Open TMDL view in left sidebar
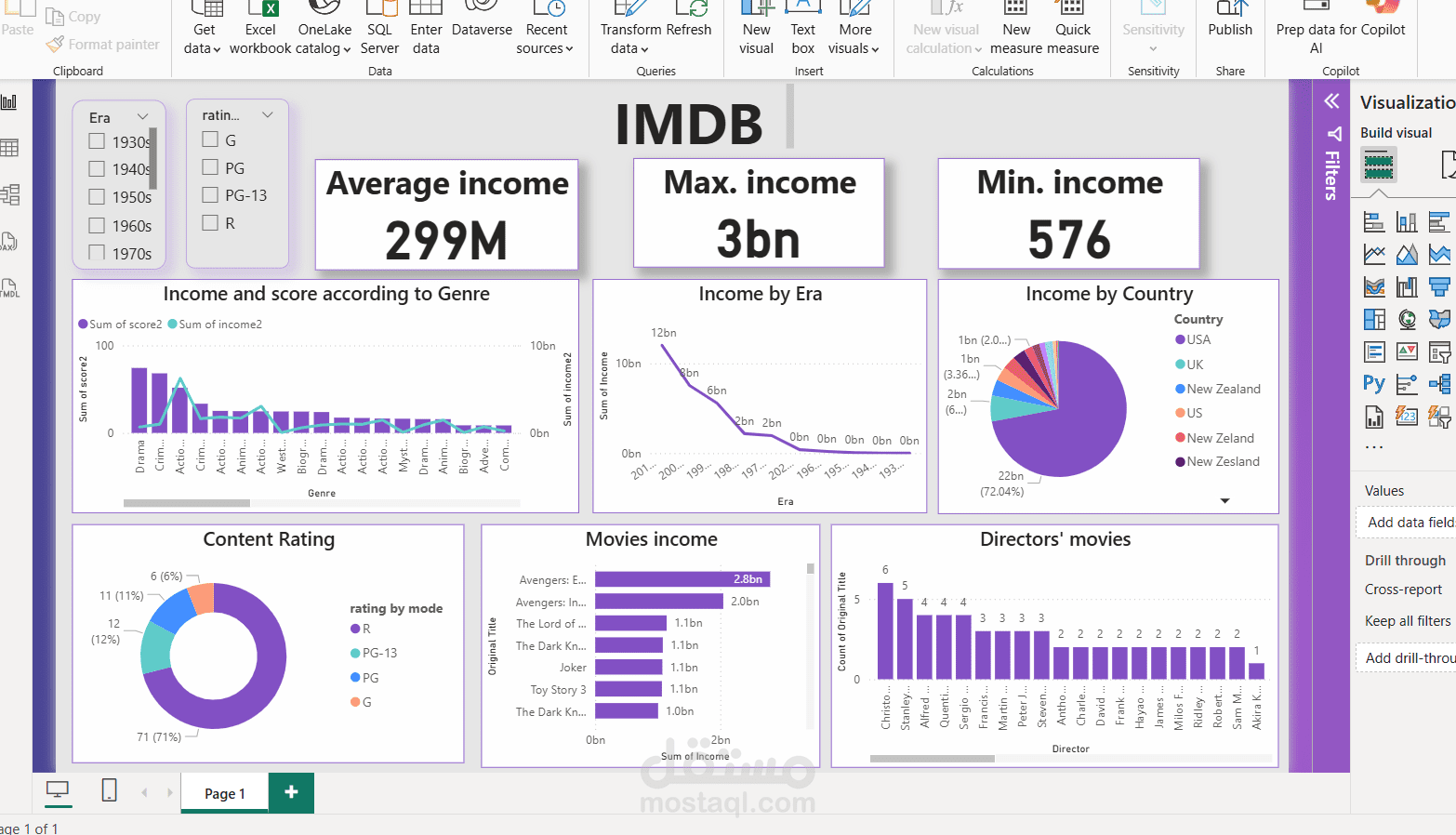This screenshot has width=1456, height=835. [x=9, y=288]
